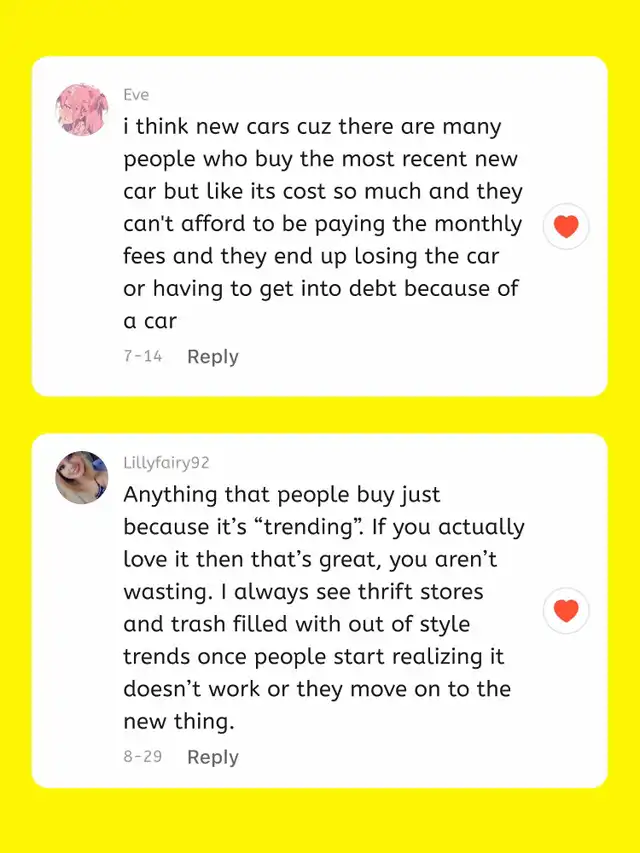Viewport: 640px width, 853px height.
Task: Click the Lillyfairy92 username
Action: pyautogui.click(x=166, y=463)
